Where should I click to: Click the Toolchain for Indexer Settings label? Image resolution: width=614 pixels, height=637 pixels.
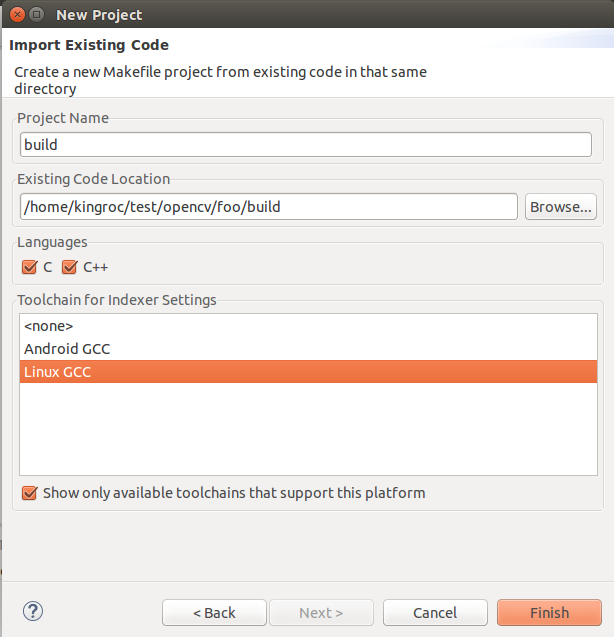pyautogui.click(x=117, y=300)
